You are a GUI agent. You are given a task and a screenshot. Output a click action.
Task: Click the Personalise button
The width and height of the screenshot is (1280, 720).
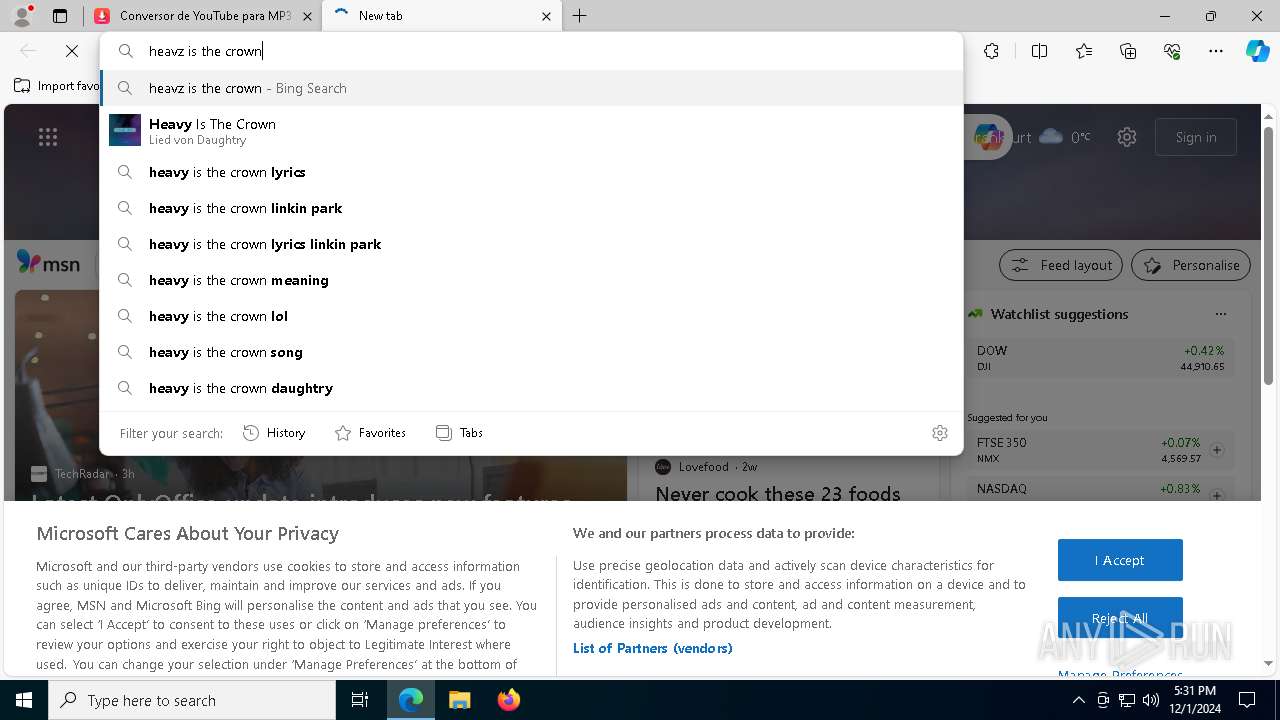[x=1191, y=265]
